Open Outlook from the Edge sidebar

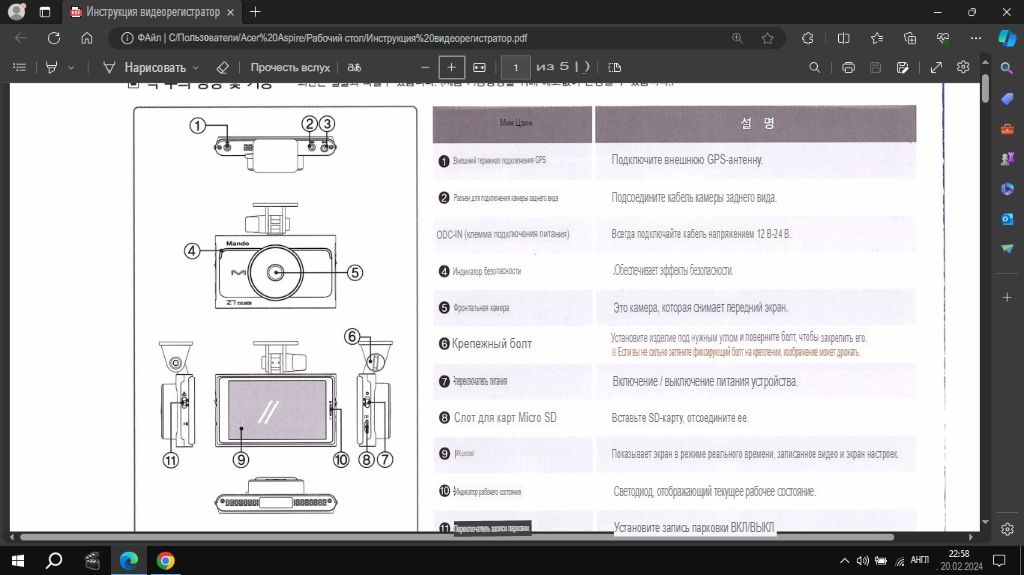point(1007,219)
